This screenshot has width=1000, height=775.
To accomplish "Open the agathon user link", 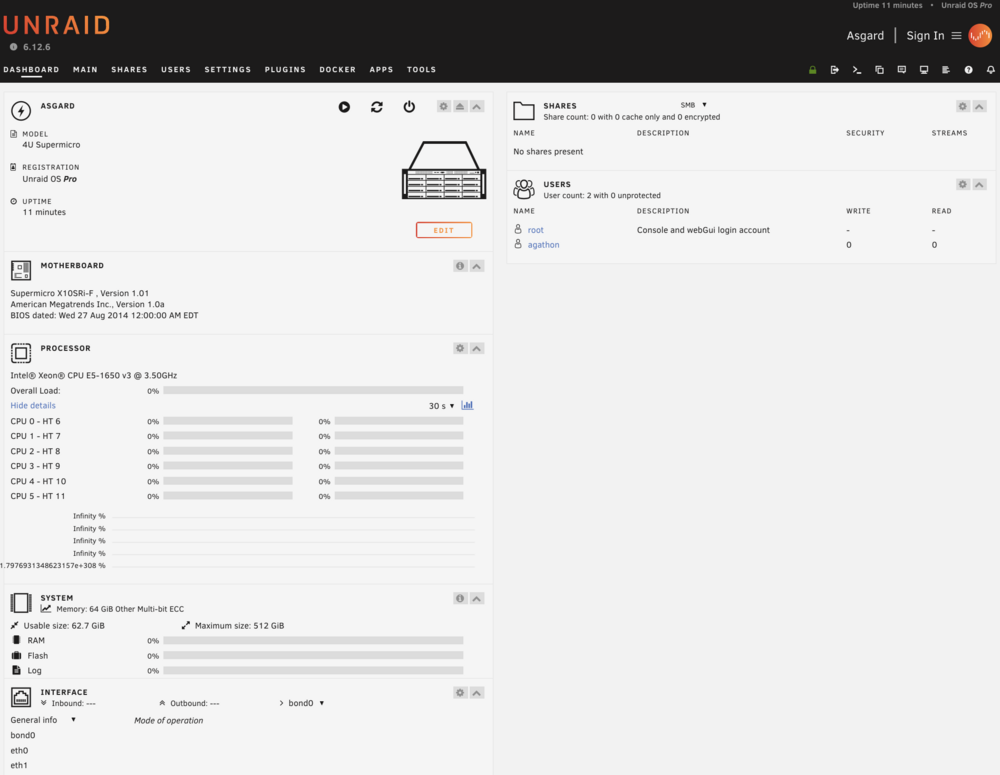I will tap(543, 245).
